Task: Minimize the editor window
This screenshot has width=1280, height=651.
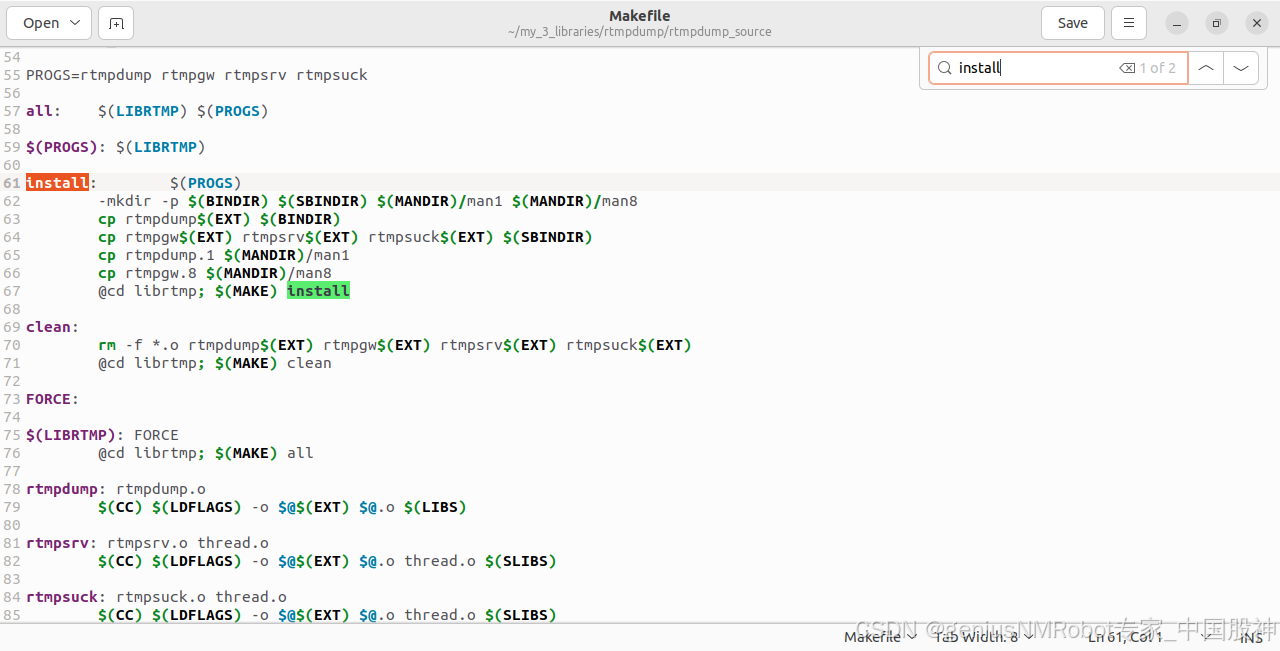Action: 1177,23
